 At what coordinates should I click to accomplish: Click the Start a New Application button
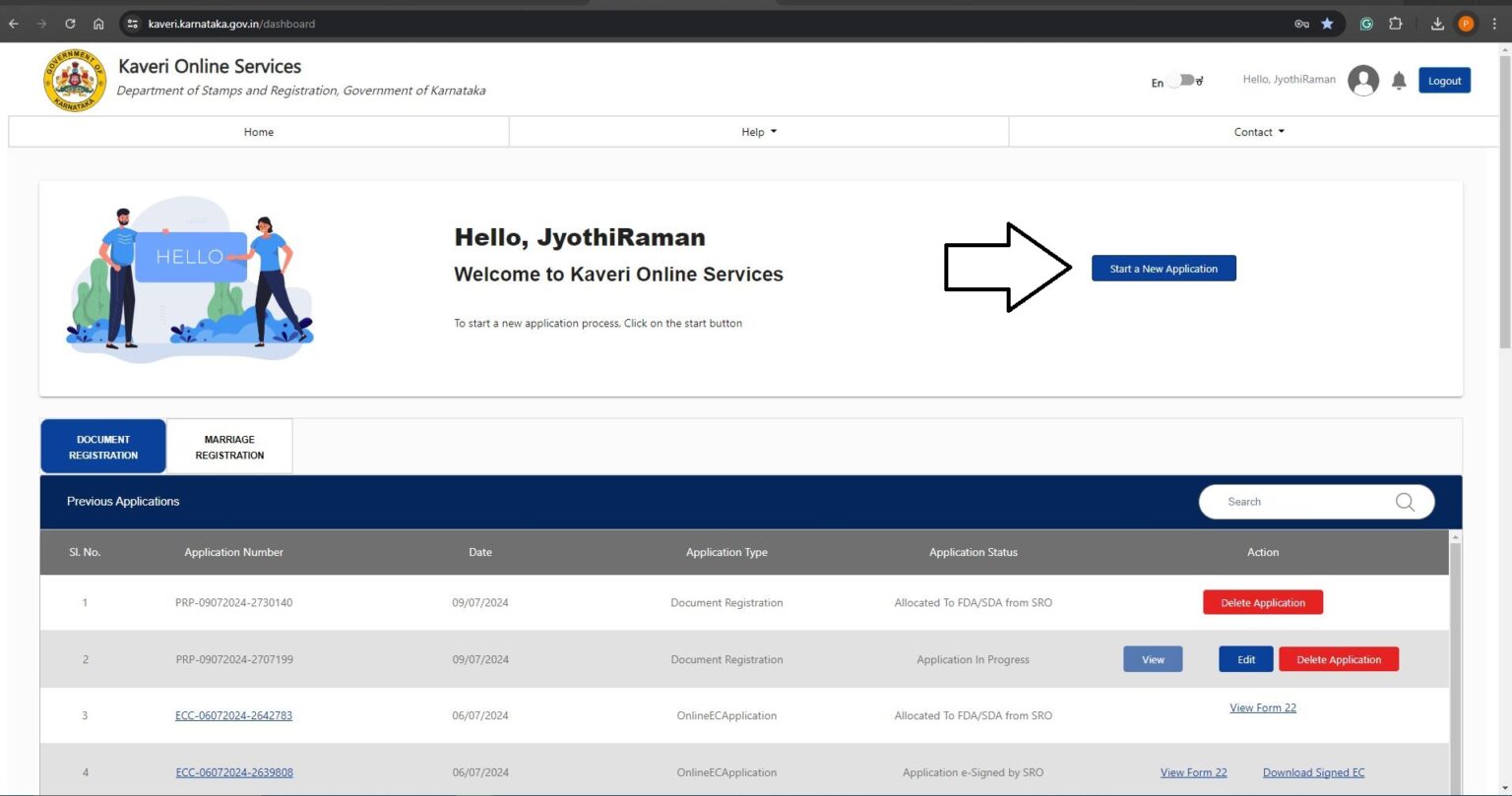click(1164, 269)
